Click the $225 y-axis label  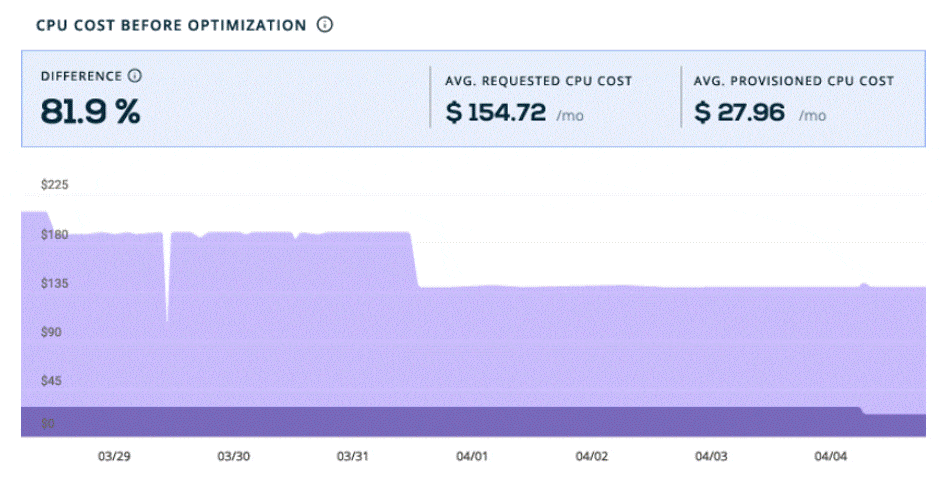tap(54, 185)
